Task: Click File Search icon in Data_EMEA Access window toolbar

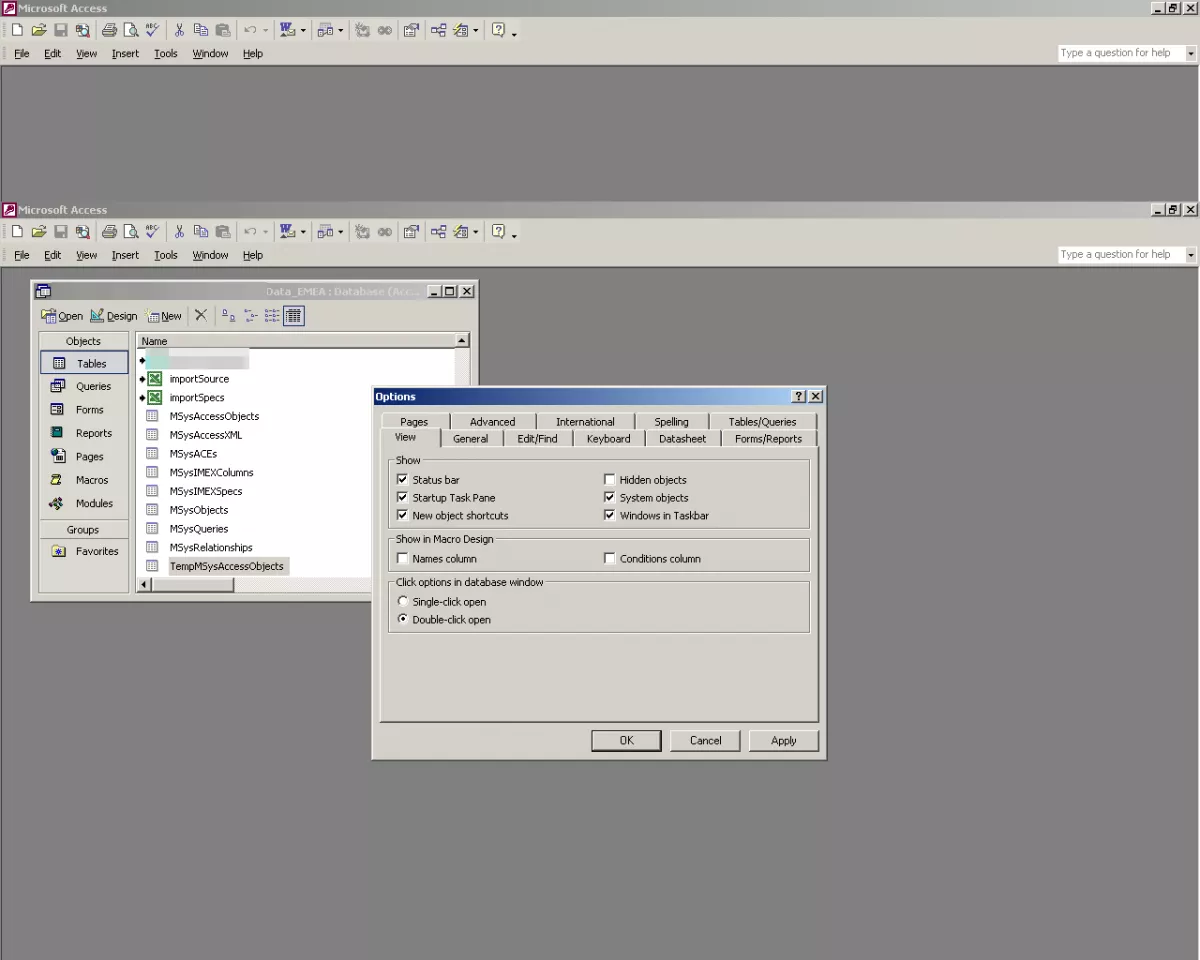Action: 83,232
